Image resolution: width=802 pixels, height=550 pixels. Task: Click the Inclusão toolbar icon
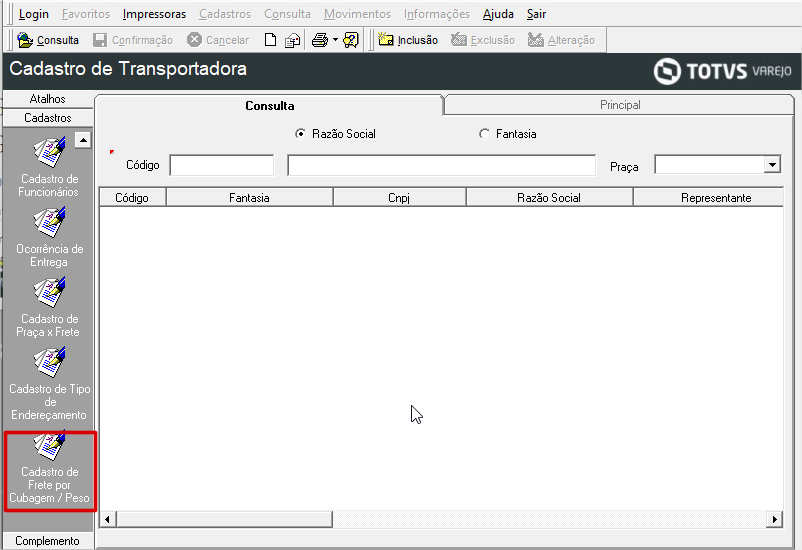pyautogui.click(x=385, y=39)
